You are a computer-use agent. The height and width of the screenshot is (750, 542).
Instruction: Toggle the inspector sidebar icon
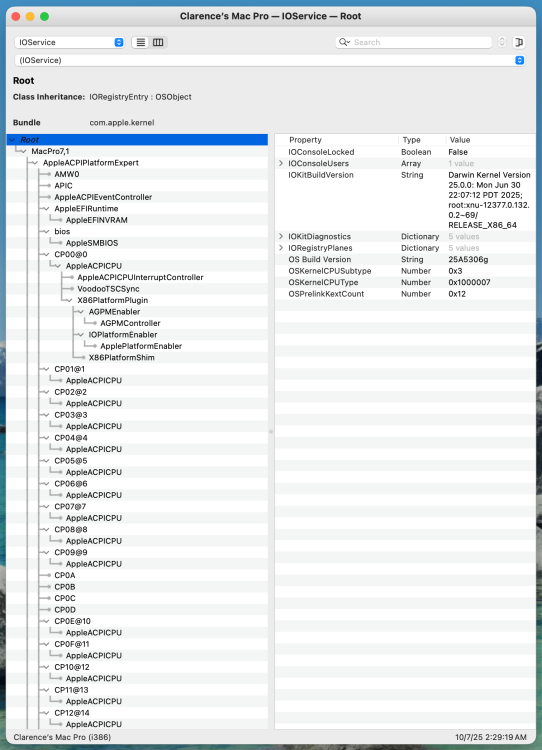519,42
